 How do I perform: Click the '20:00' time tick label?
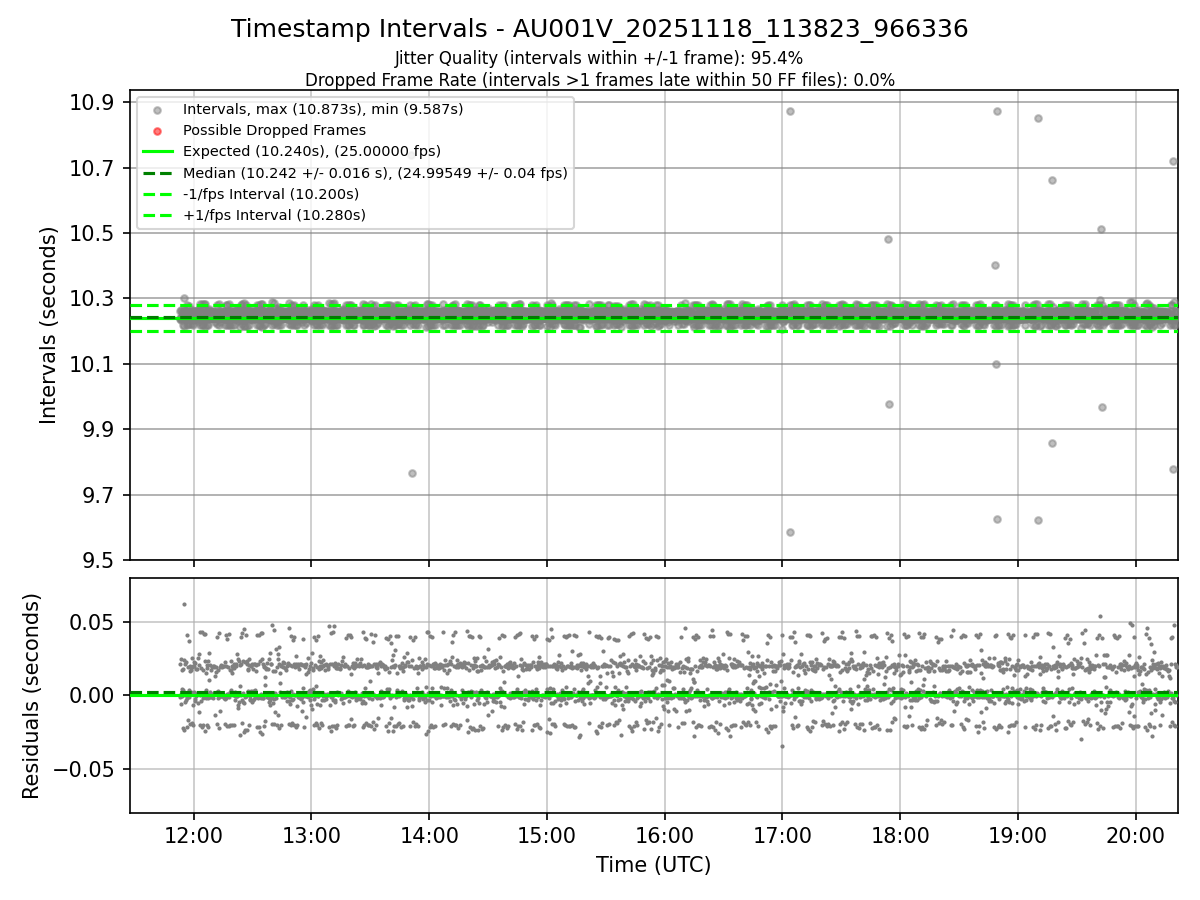pos(1135,834)
